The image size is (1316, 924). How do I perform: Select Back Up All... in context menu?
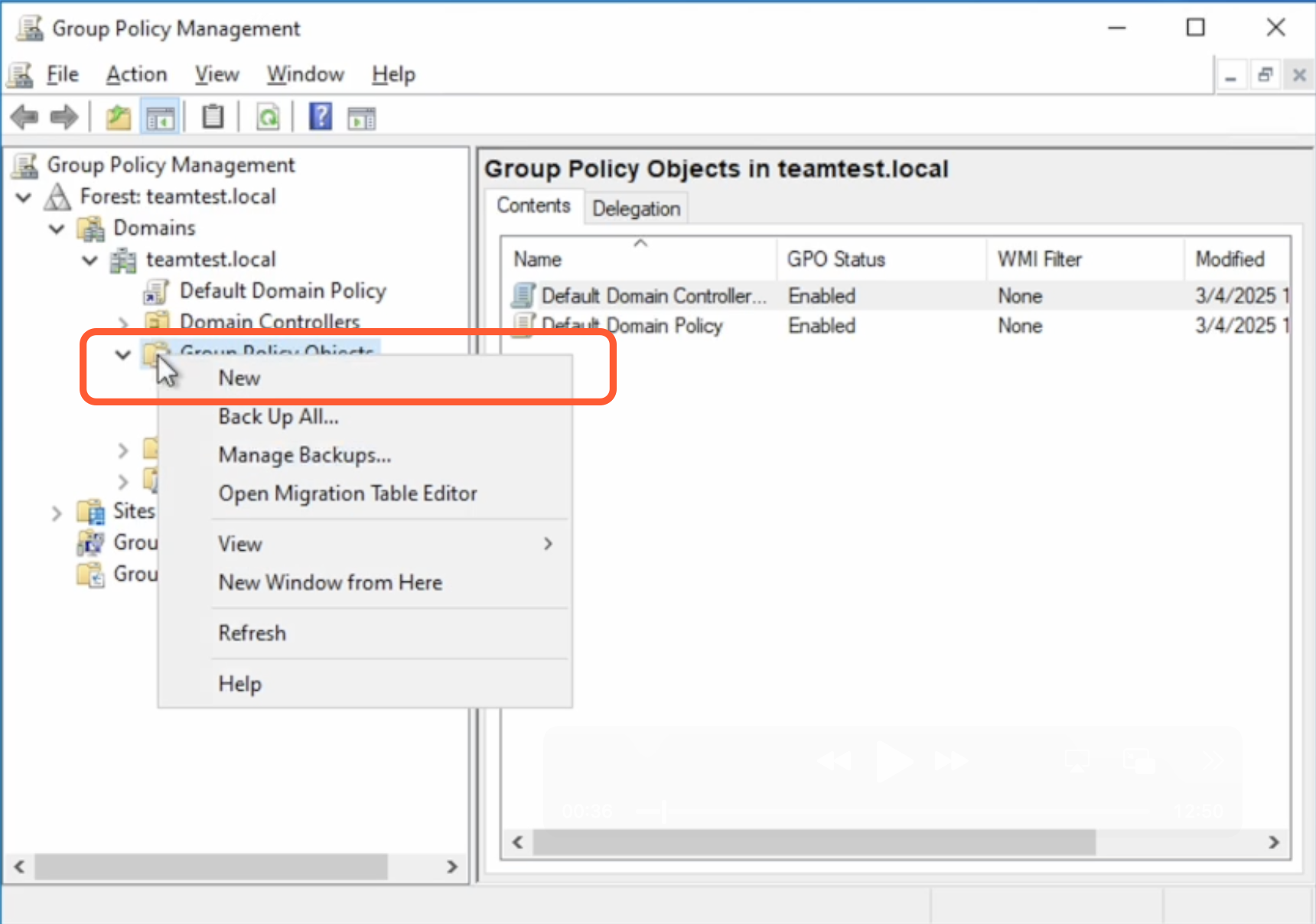pos(279,417)
